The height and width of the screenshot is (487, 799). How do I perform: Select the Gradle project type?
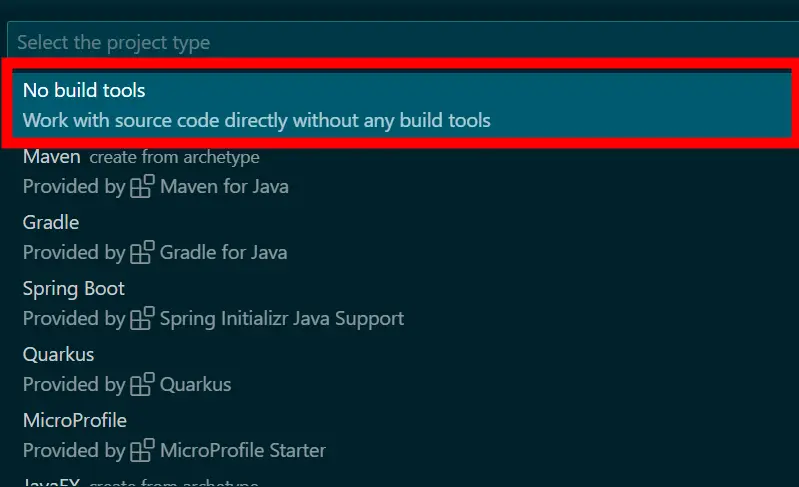tap(51, 222)
